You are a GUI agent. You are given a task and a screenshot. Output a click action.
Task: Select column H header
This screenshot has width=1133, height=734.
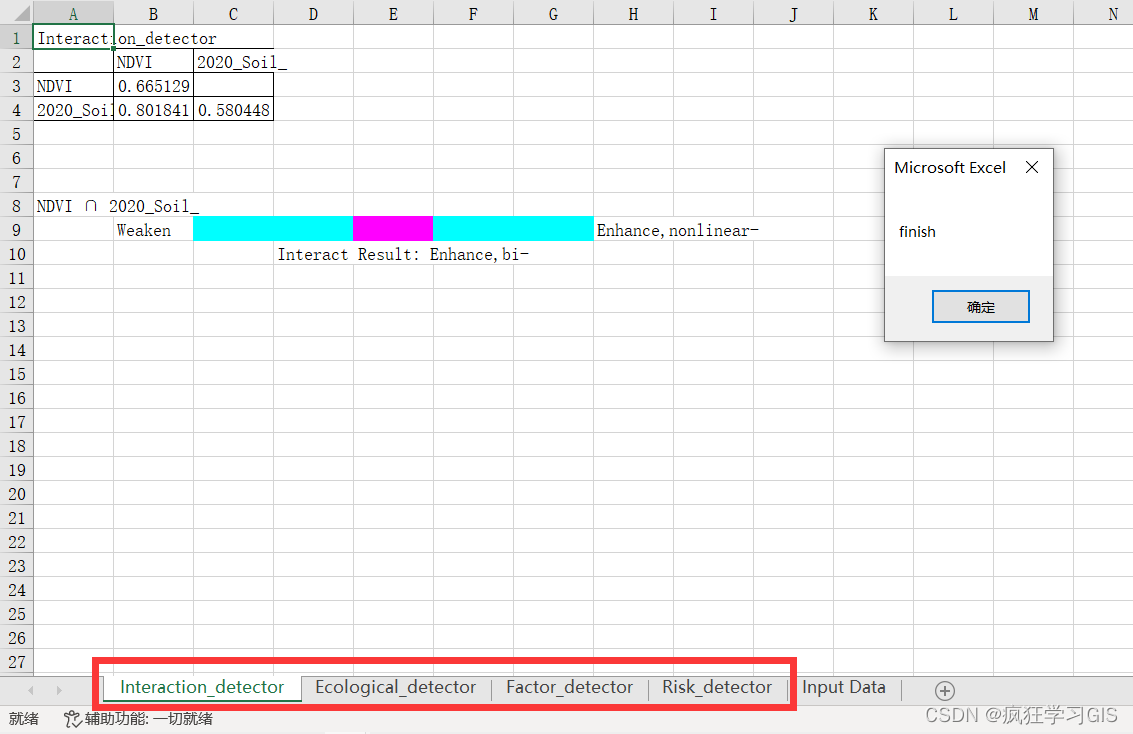633,14
